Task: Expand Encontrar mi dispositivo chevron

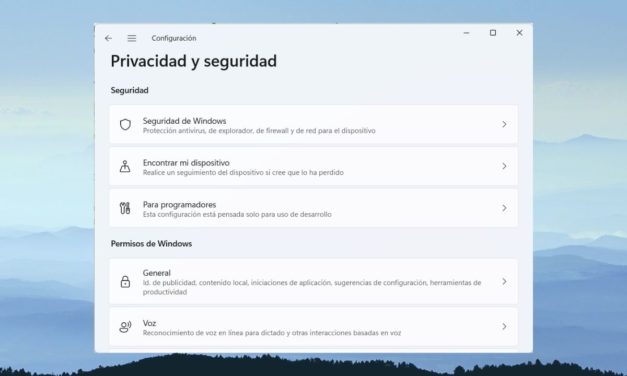Action: pos(504,166)
